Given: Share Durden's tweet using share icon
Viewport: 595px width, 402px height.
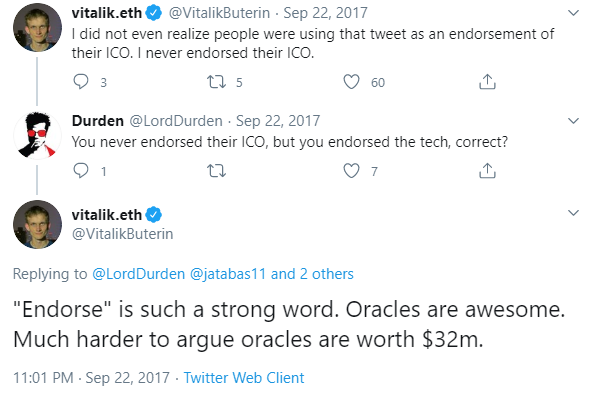Looking at the screenshot, I should click(x=487, y=171).
